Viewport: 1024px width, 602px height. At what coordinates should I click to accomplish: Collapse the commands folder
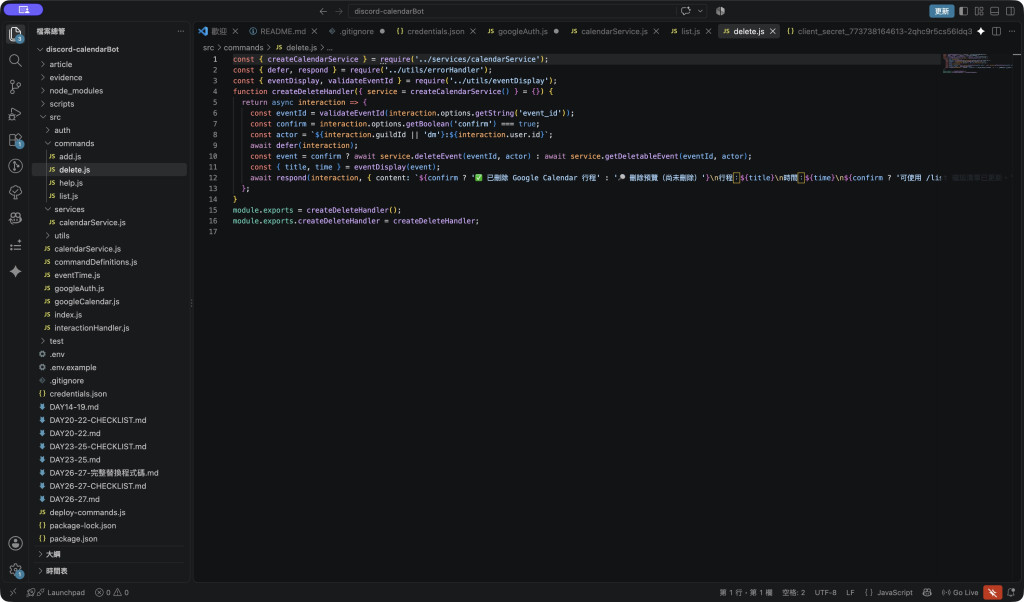pyautogui.click(x=74, y=144)
